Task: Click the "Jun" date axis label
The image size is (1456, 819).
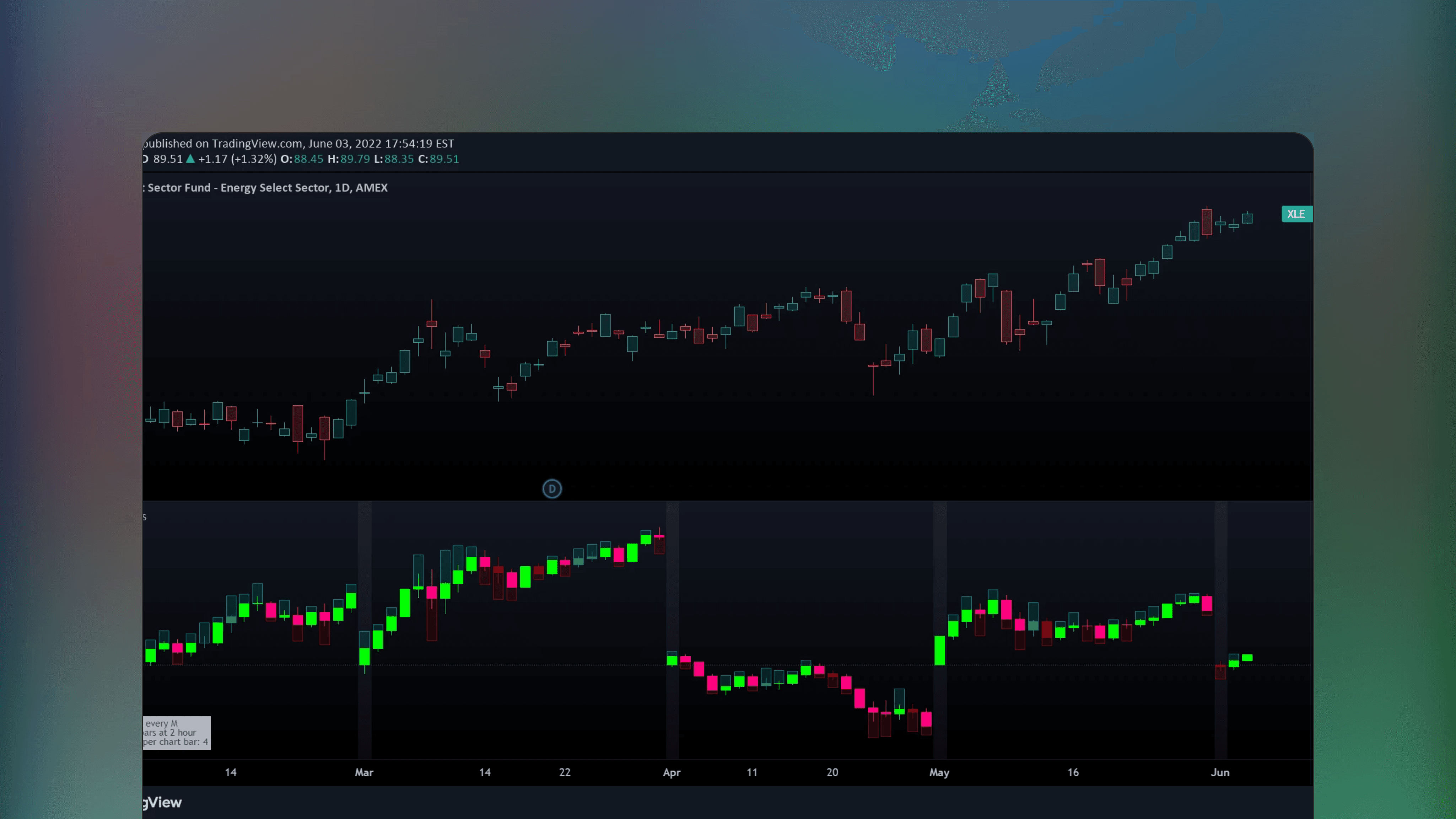Action: pos(1220,772)
